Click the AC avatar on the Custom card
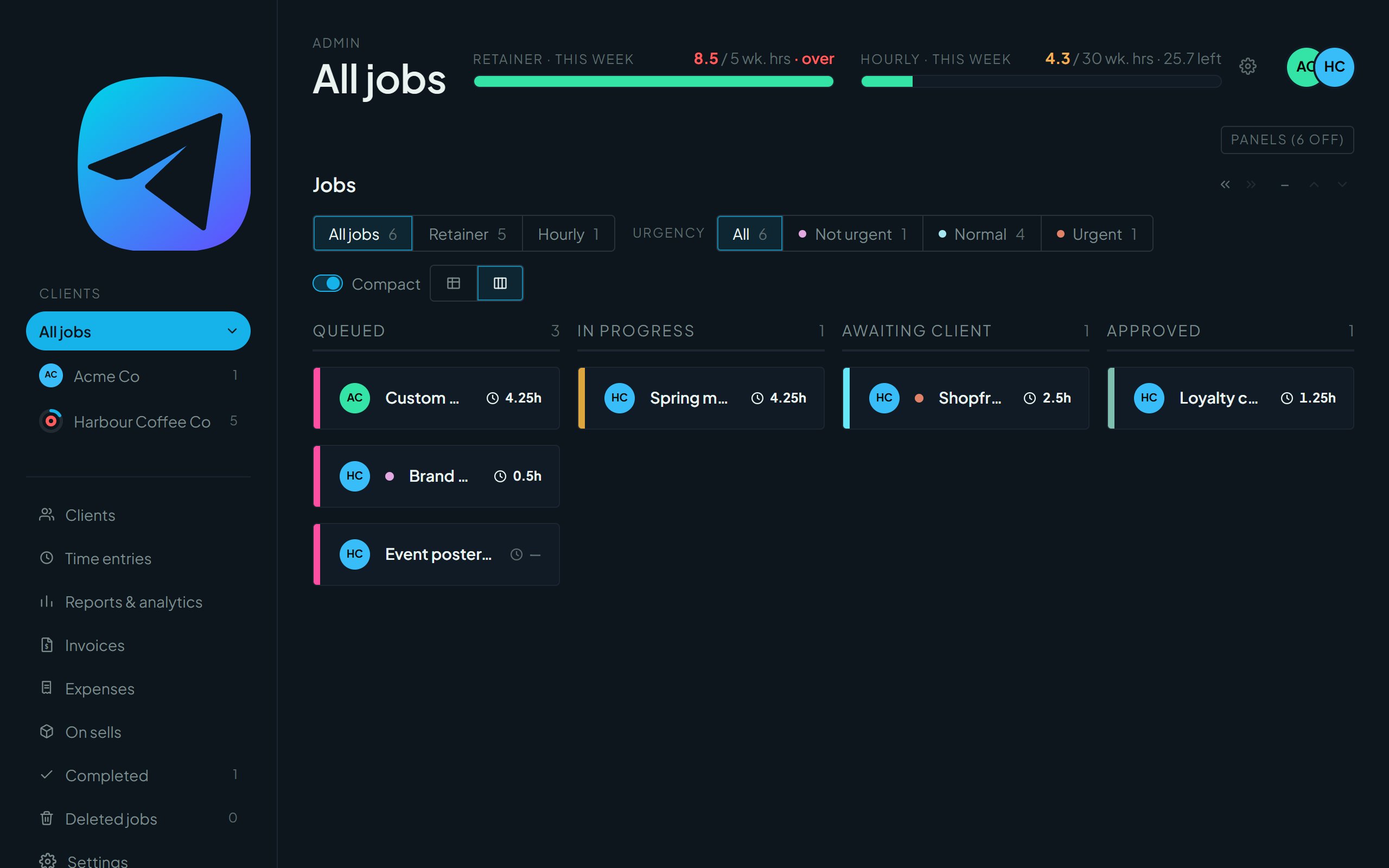The height and width of the screenshot is (868, 1389). 355,398
